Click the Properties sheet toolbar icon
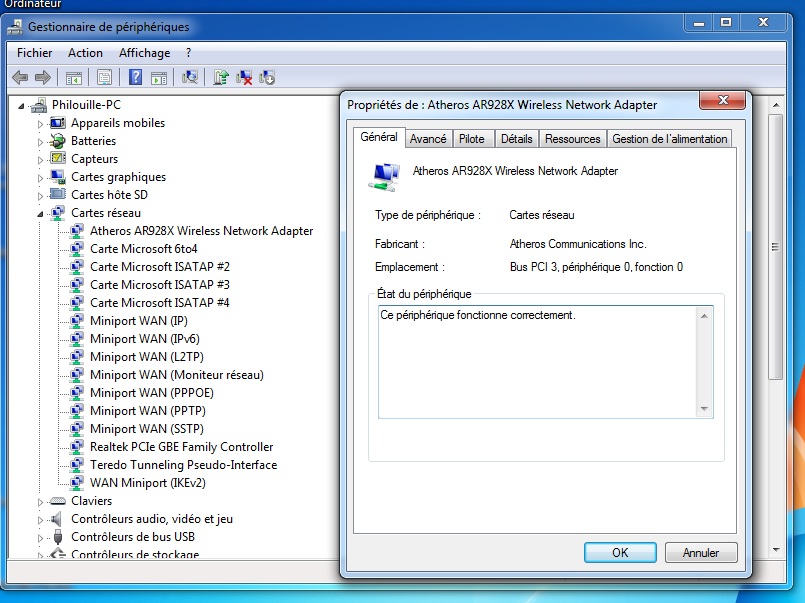This screenshot has width=805, height=603. pyautogui.click(x=103, y=78)
